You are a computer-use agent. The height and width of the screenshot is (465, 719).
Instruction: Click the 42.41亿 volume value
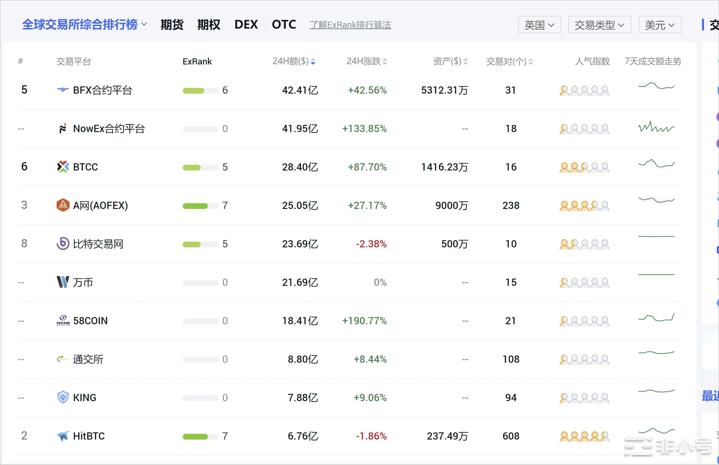coord(300,90)
